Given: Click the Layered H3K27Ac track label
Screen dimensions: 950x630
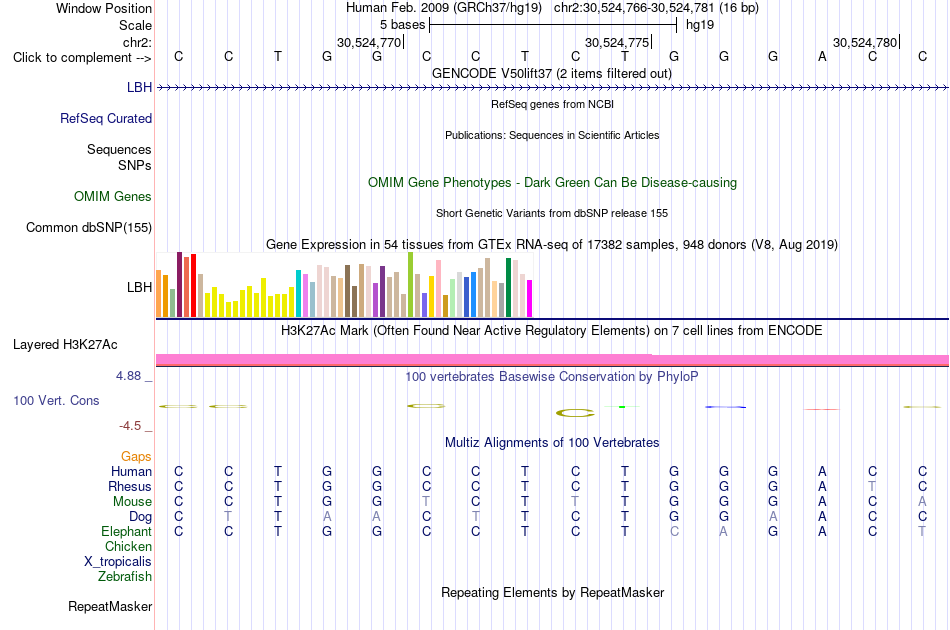Looking at the screenshot, I should (x=65, y=345).
